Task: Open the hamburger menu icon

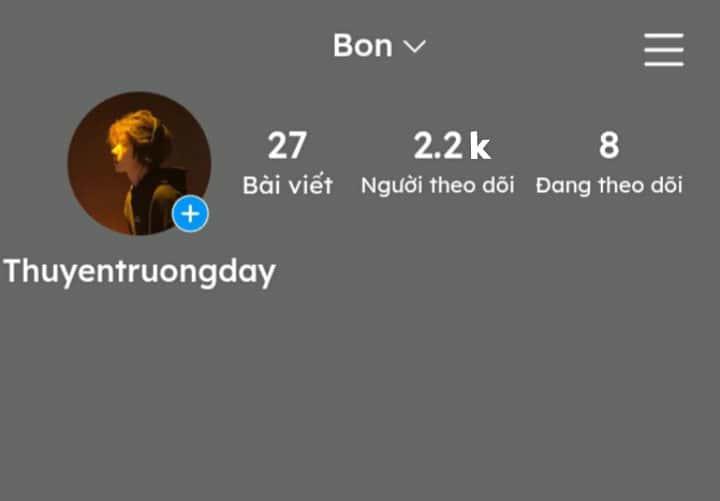Action: 664,50
